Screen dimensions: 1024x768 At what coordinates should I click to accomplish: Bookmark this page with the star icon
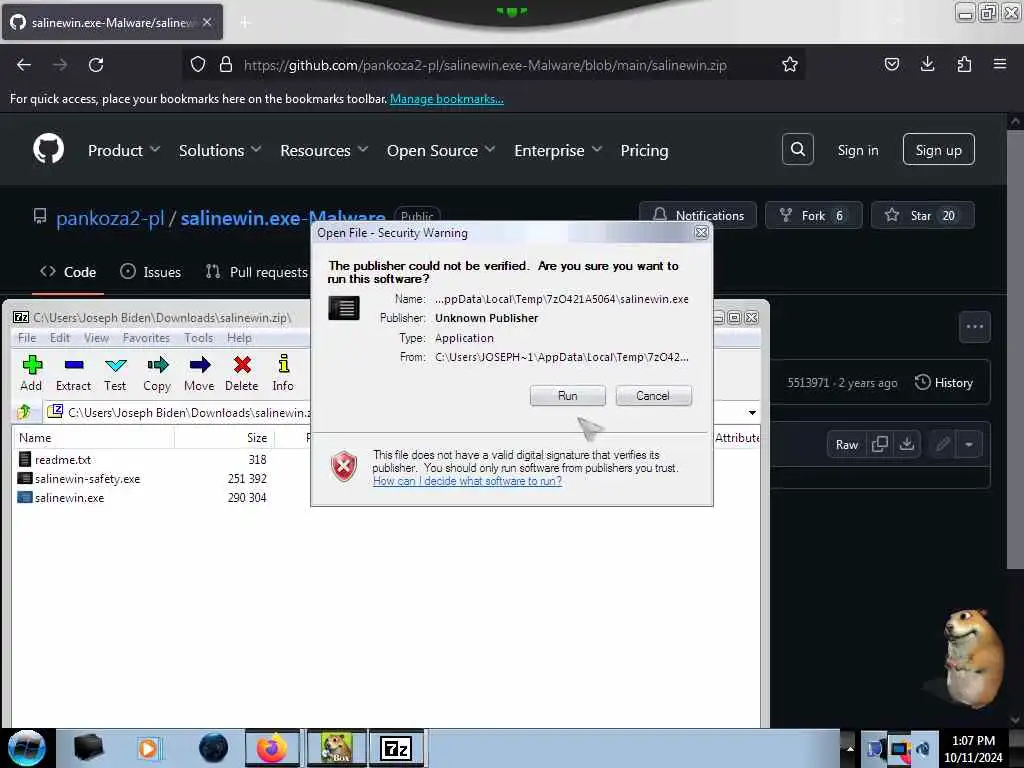click(x=790, y=65)
